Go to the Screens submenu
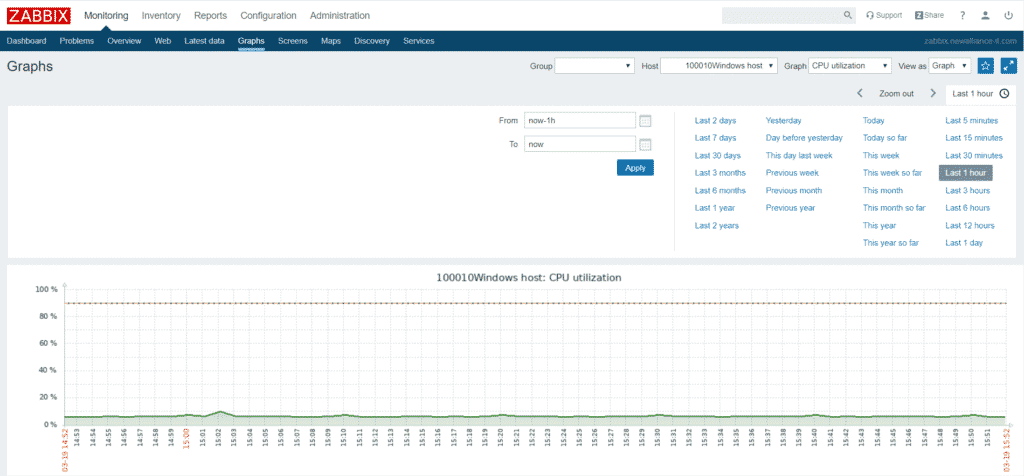 pos(293,40)
